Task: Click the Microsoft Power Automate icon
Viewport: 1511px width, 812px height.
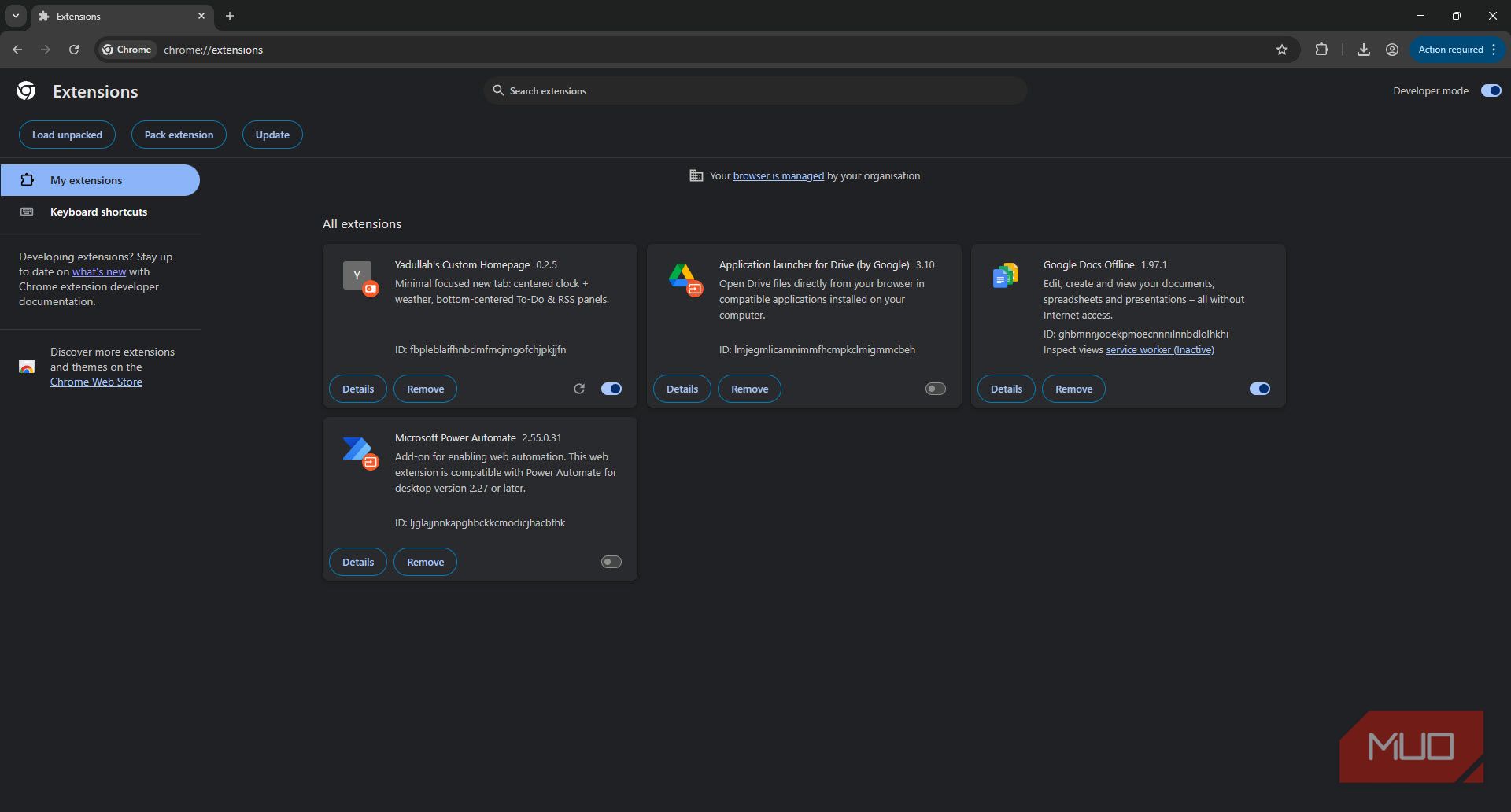Action: (x=360, y=452)
